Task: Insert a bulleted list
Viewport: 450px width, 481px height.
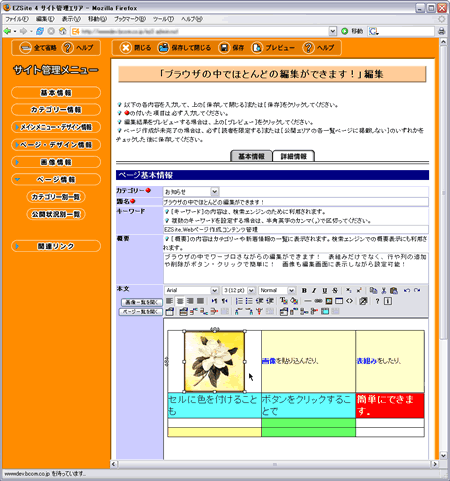Action: [x=249, y=301]
